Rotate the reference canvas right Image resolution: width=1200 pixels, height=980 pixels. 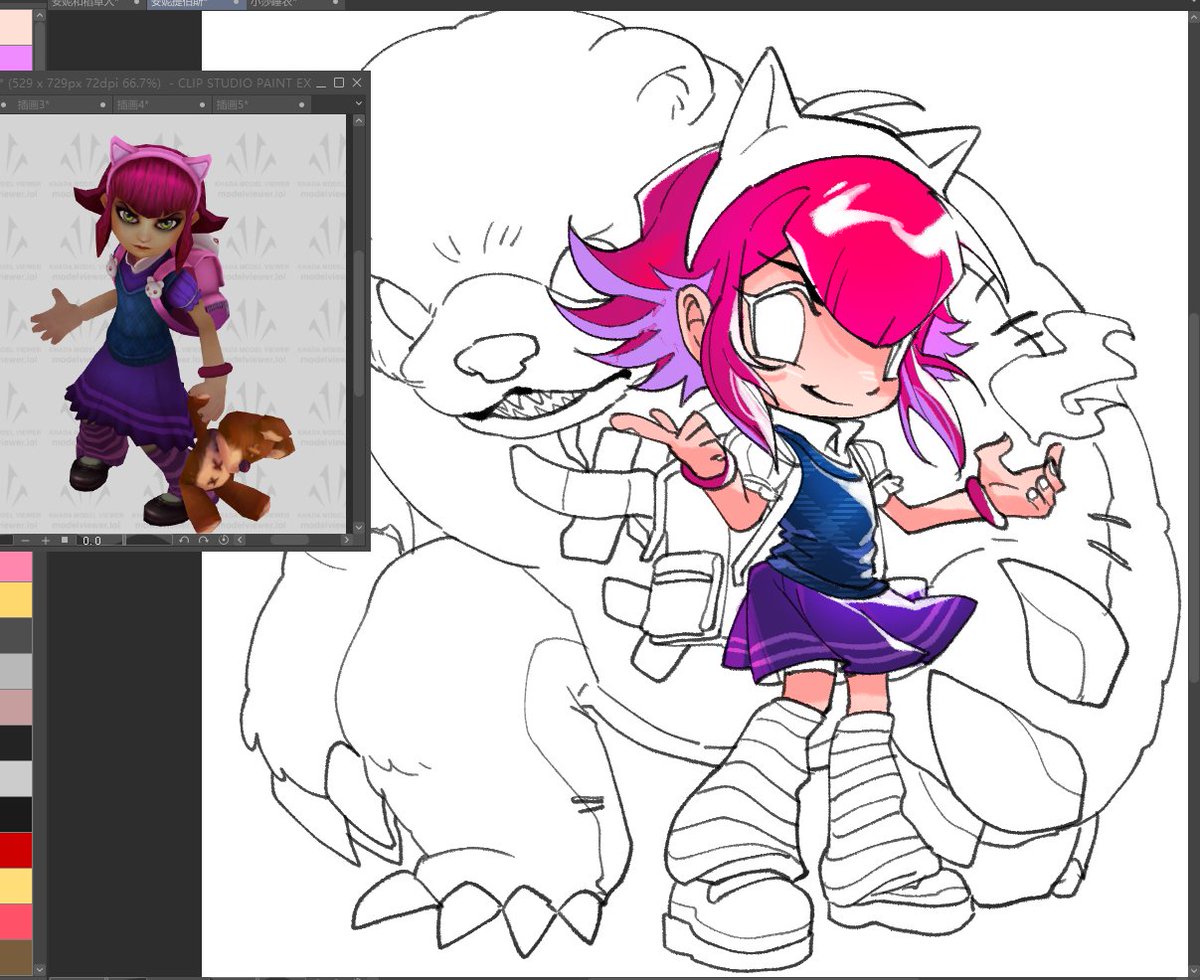203,540
